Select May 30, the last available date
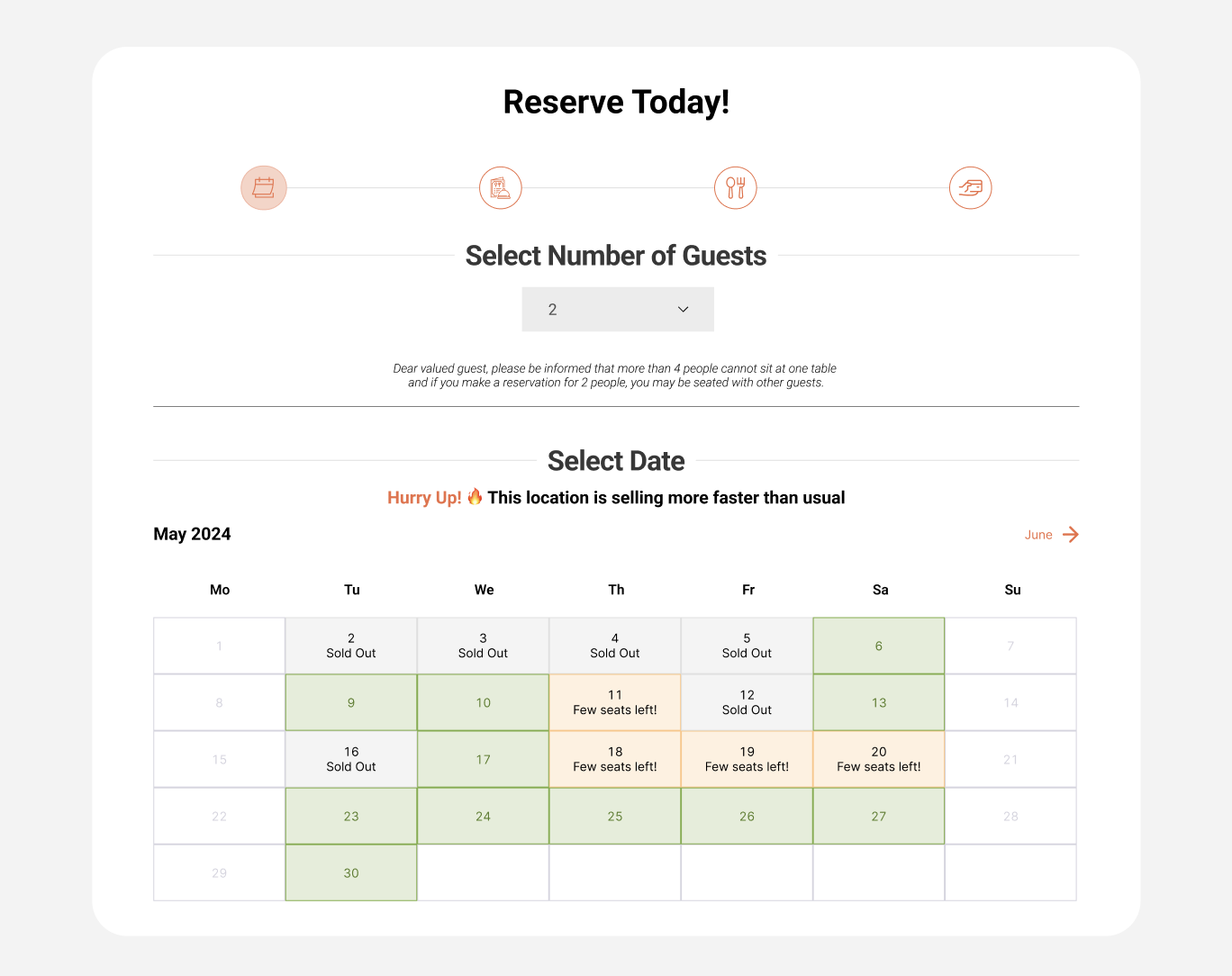Image resolution: width=1232 pixels, height=976 pixels. 350,872
